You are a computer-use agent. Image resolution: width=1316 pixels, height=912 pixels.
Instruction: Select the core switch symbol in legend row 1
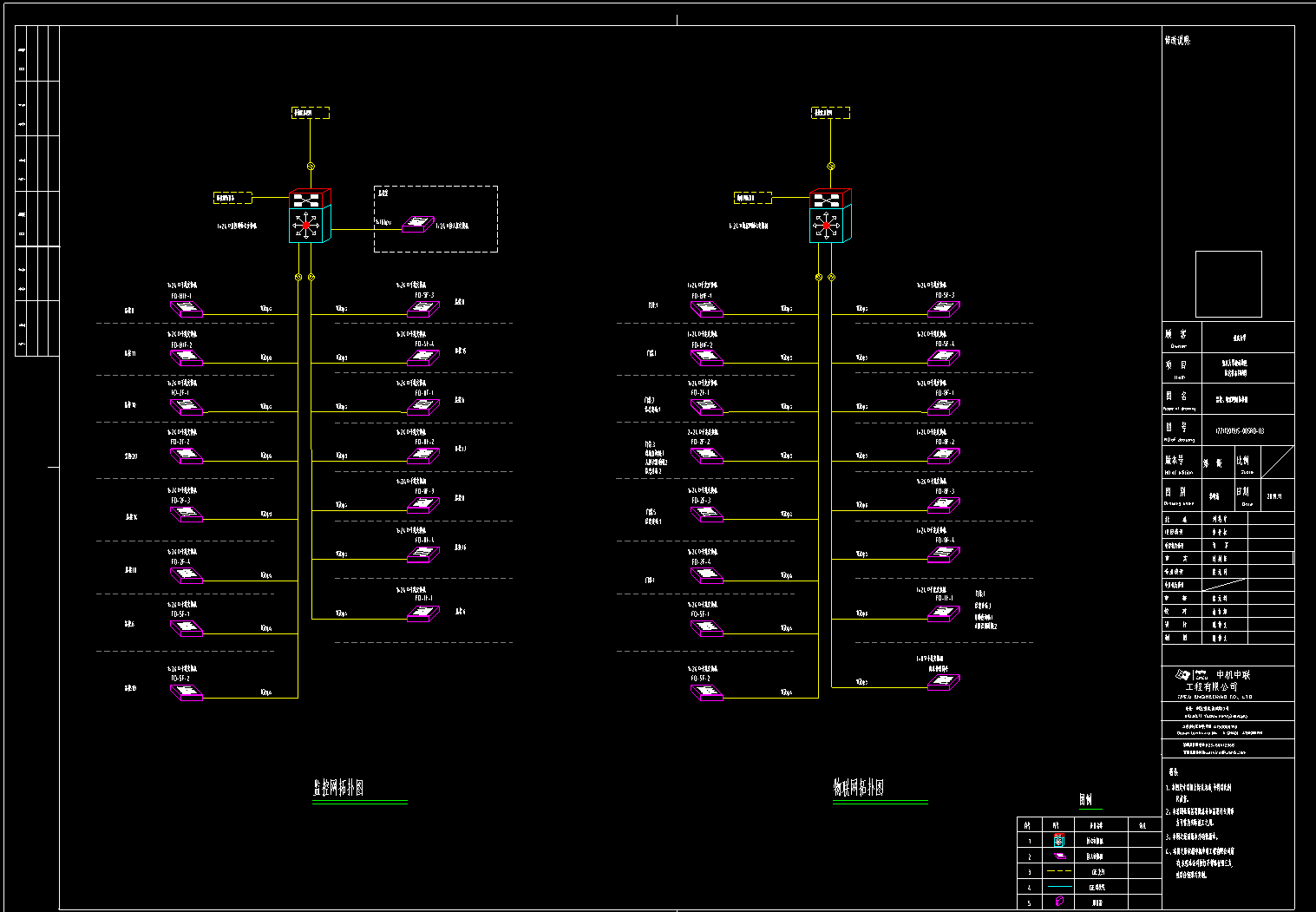1058,840
